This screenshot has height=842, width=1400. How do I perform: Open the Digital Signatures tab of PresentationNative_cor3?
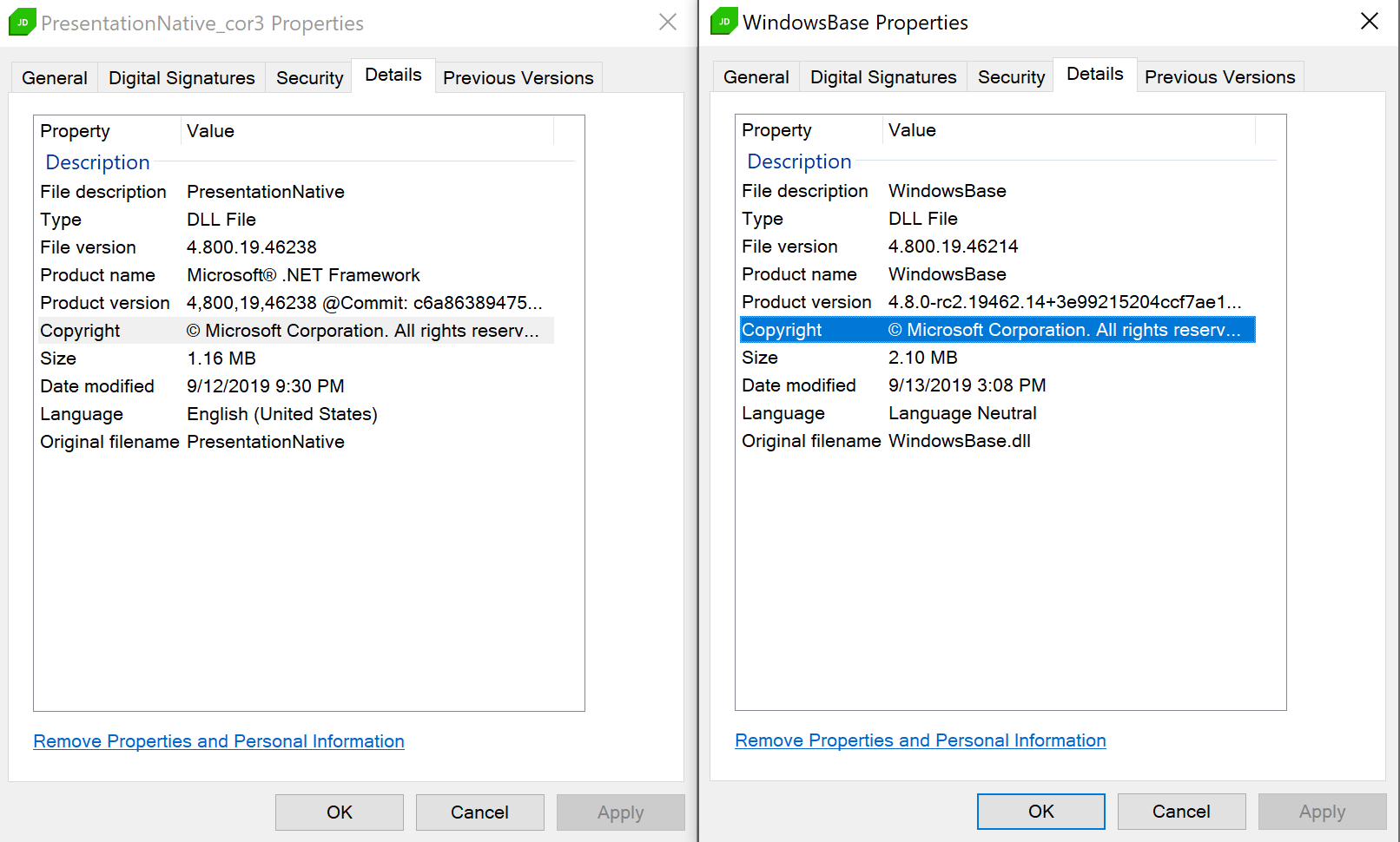click(182, 77)
